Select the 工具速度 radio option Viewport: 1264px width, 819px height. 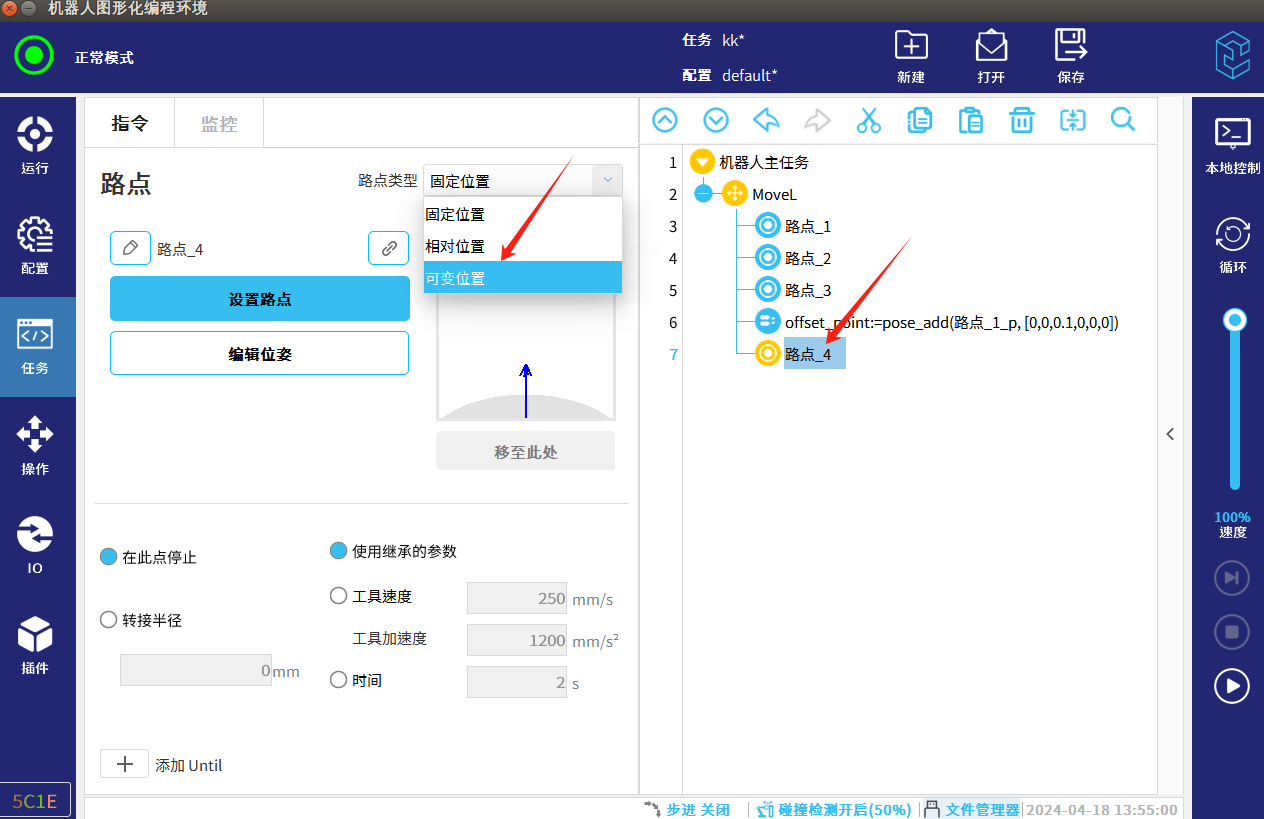click(338, 596)
